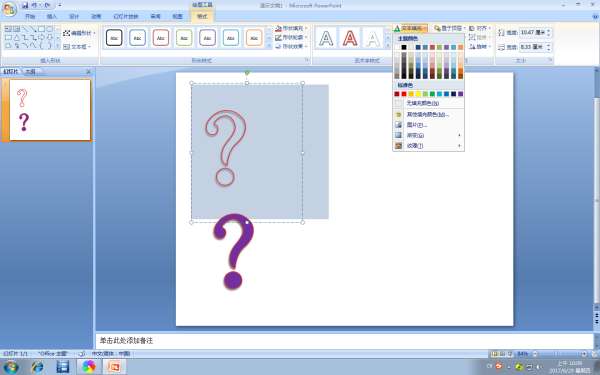The image size is (600, 375).
Task: Open the 文本框 (Text Box) dropdown
Action: [x=77, y=47]
